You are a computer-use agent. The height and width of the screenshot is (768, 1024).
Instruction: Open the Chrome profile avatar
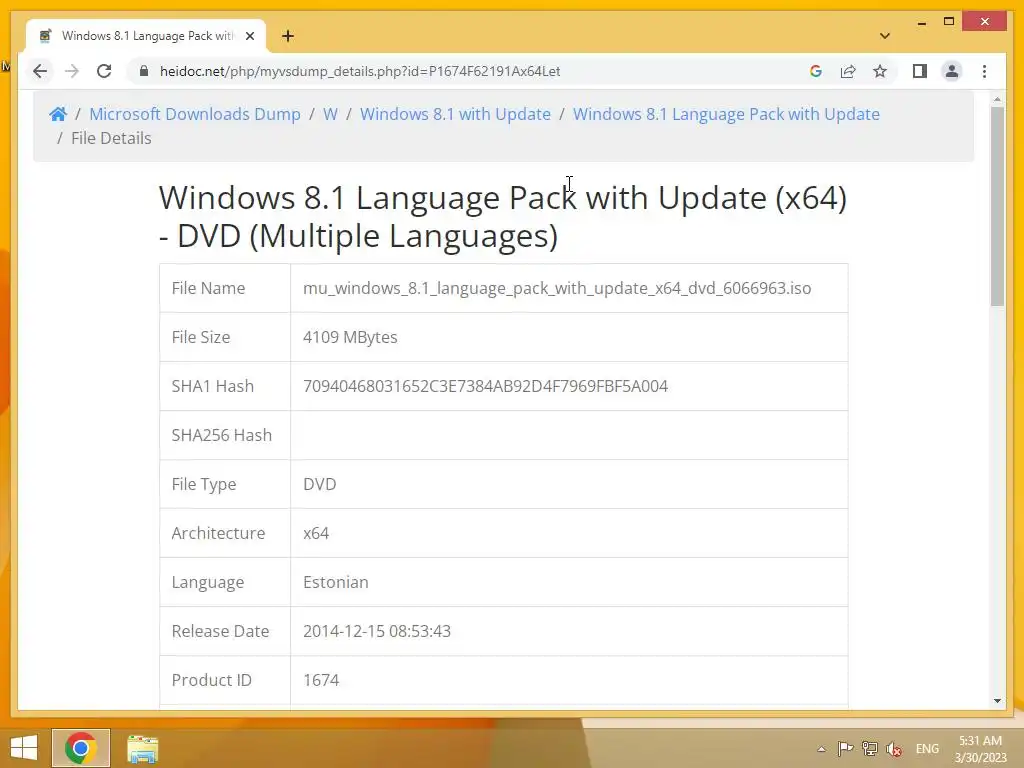tap(952, 71)
